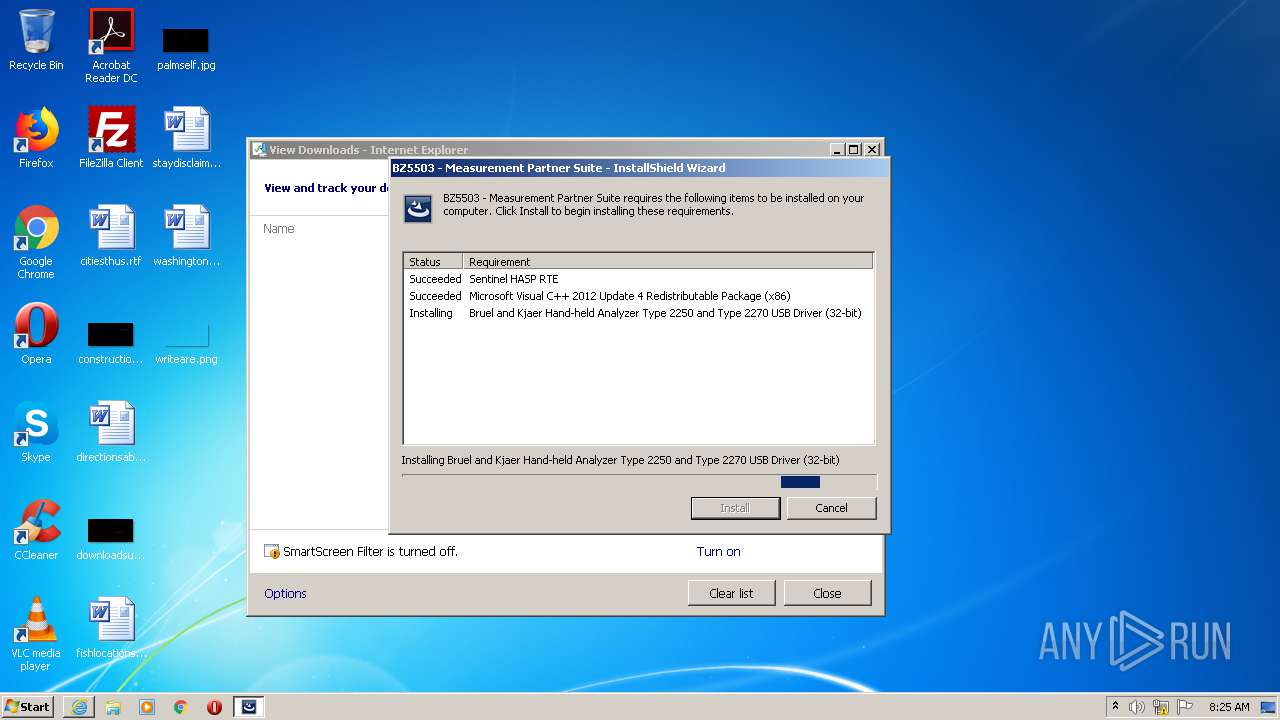Maximize the View Downloads window
Image resolution: width=1280 pixels, height=720 pixels.
[853, 150]
